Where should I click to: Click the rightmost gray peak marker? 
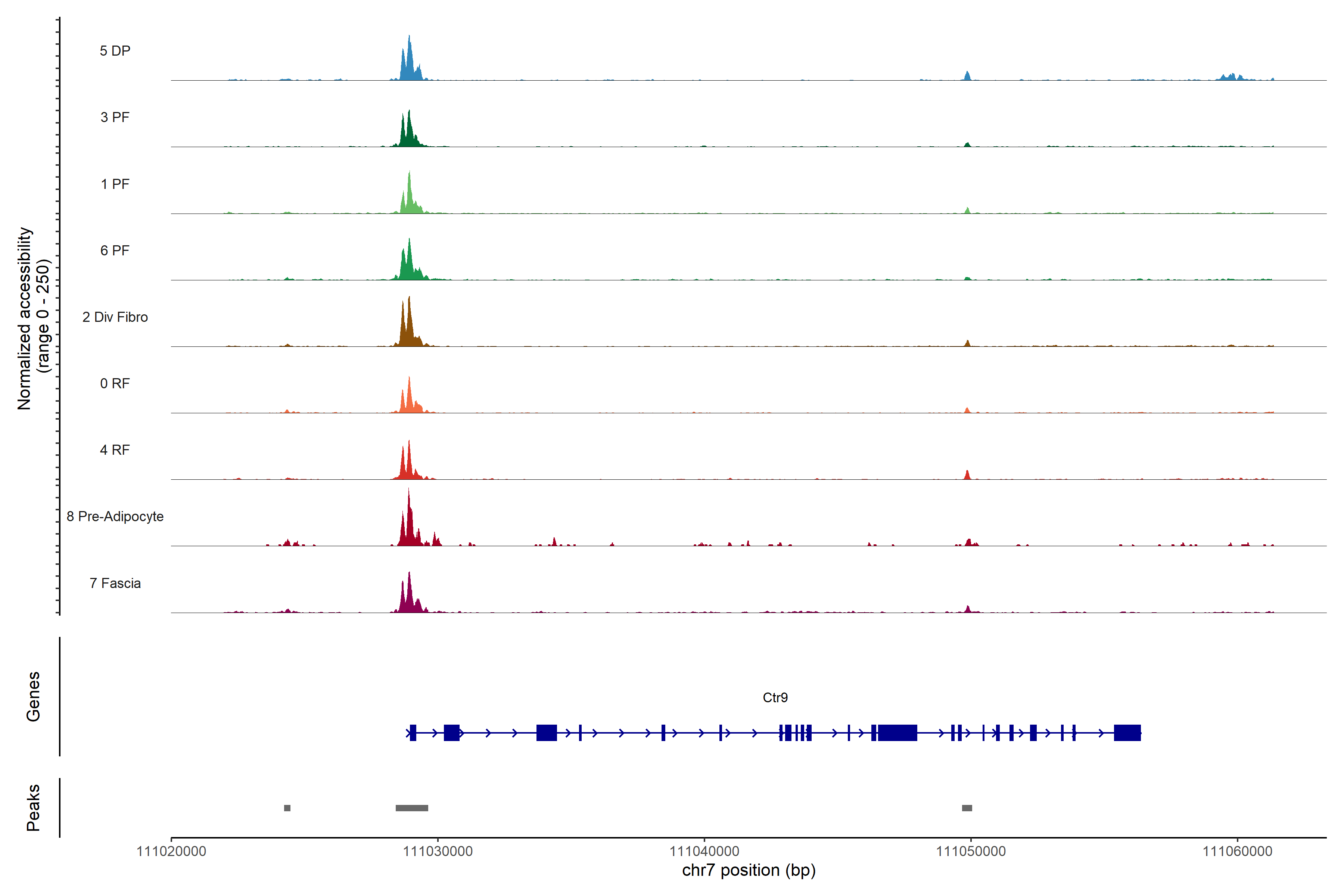pos(967,808)
